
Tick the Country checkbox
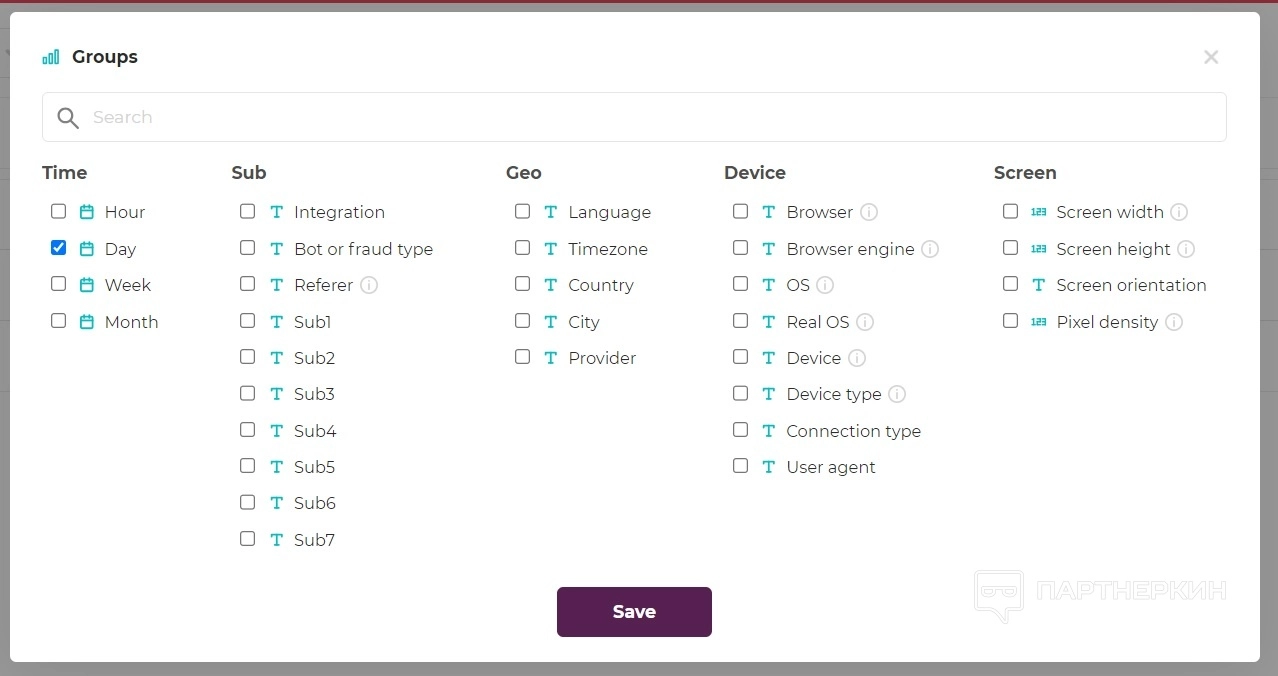click(523, 284)
